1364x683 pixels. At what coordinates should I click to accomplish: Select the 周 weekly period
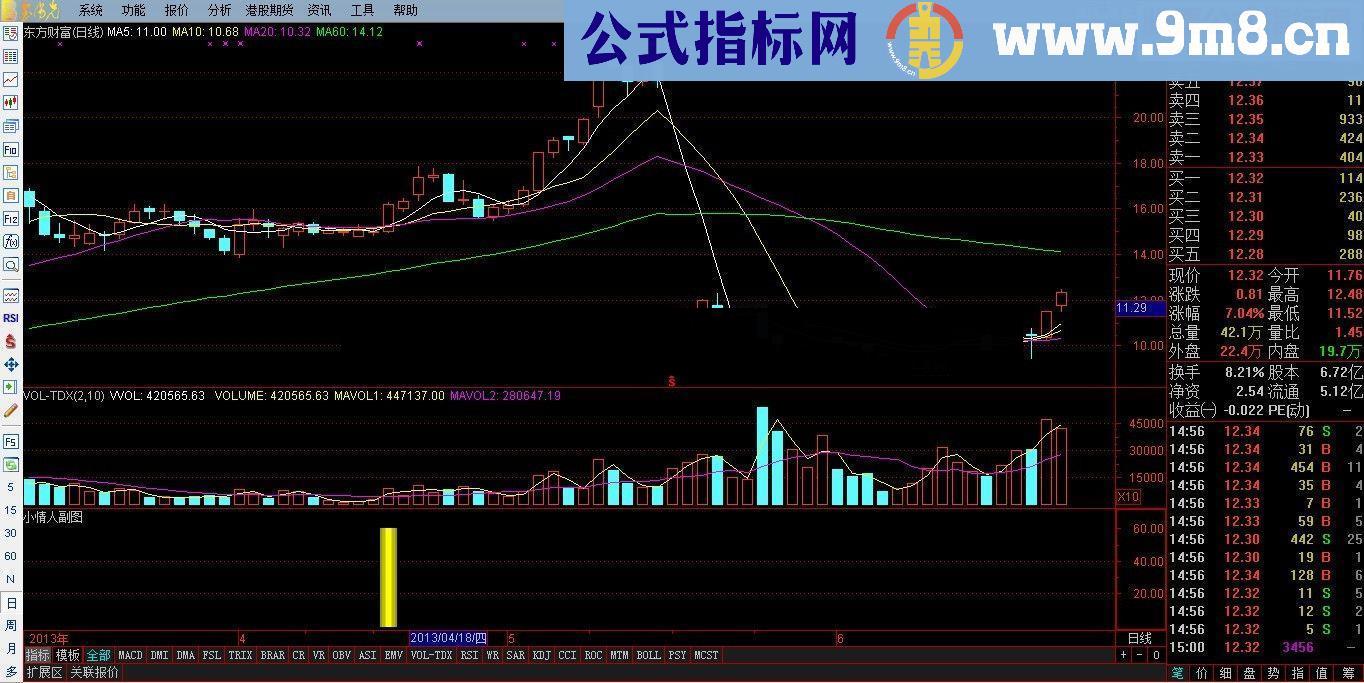point(11,626)
